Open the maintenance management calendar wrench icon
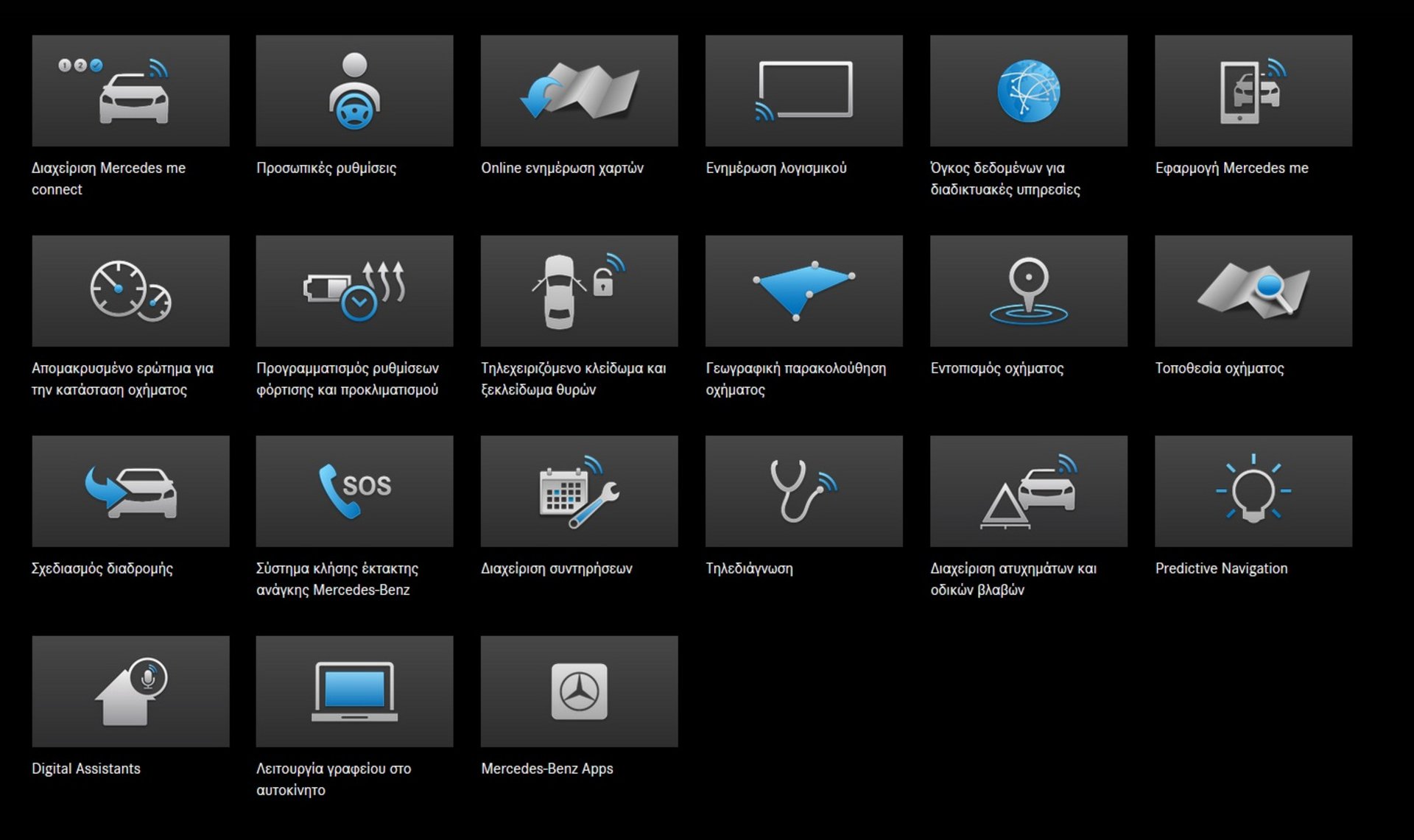1414x840 pixels. 579,492
